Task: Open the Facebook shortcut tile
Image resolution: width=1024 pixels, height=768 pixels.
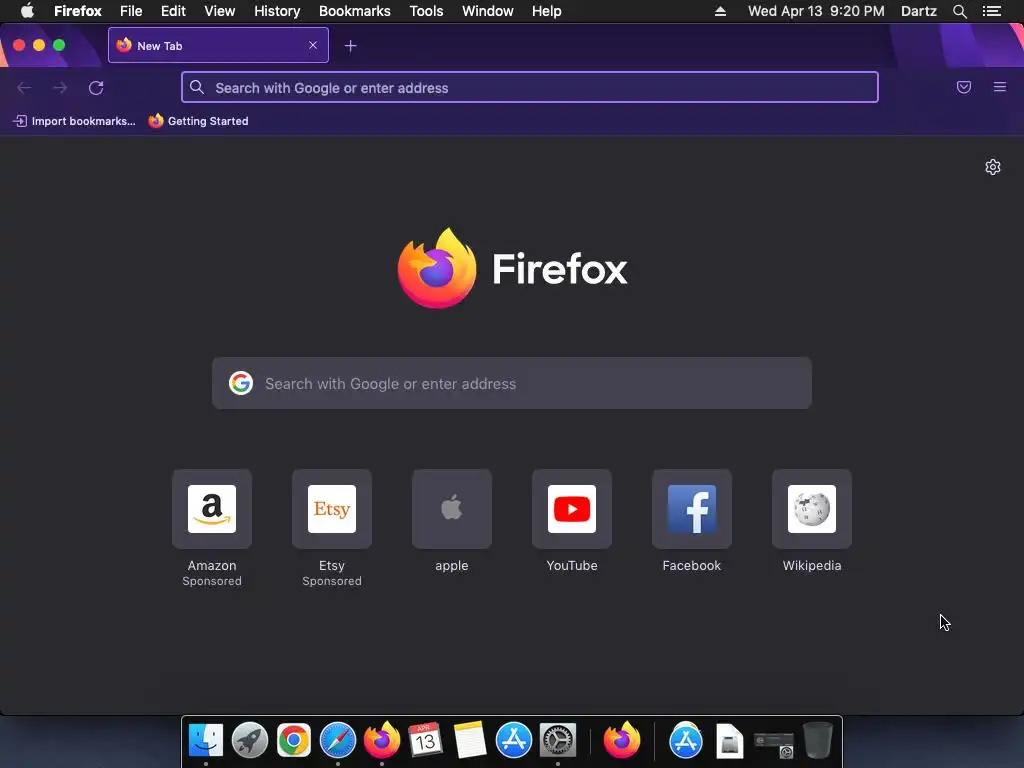Action: [x=692, y=509]
